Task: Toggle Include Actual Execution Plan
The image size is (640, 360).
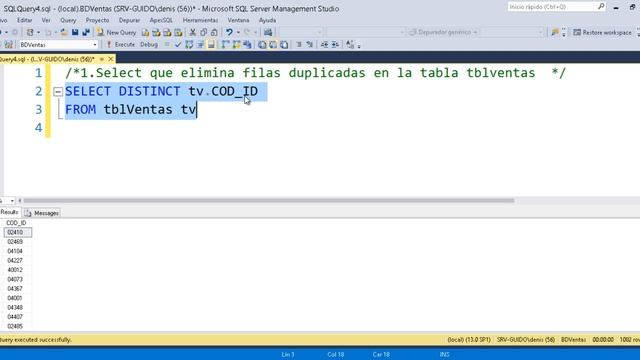Action: click(x=225, y=44)
